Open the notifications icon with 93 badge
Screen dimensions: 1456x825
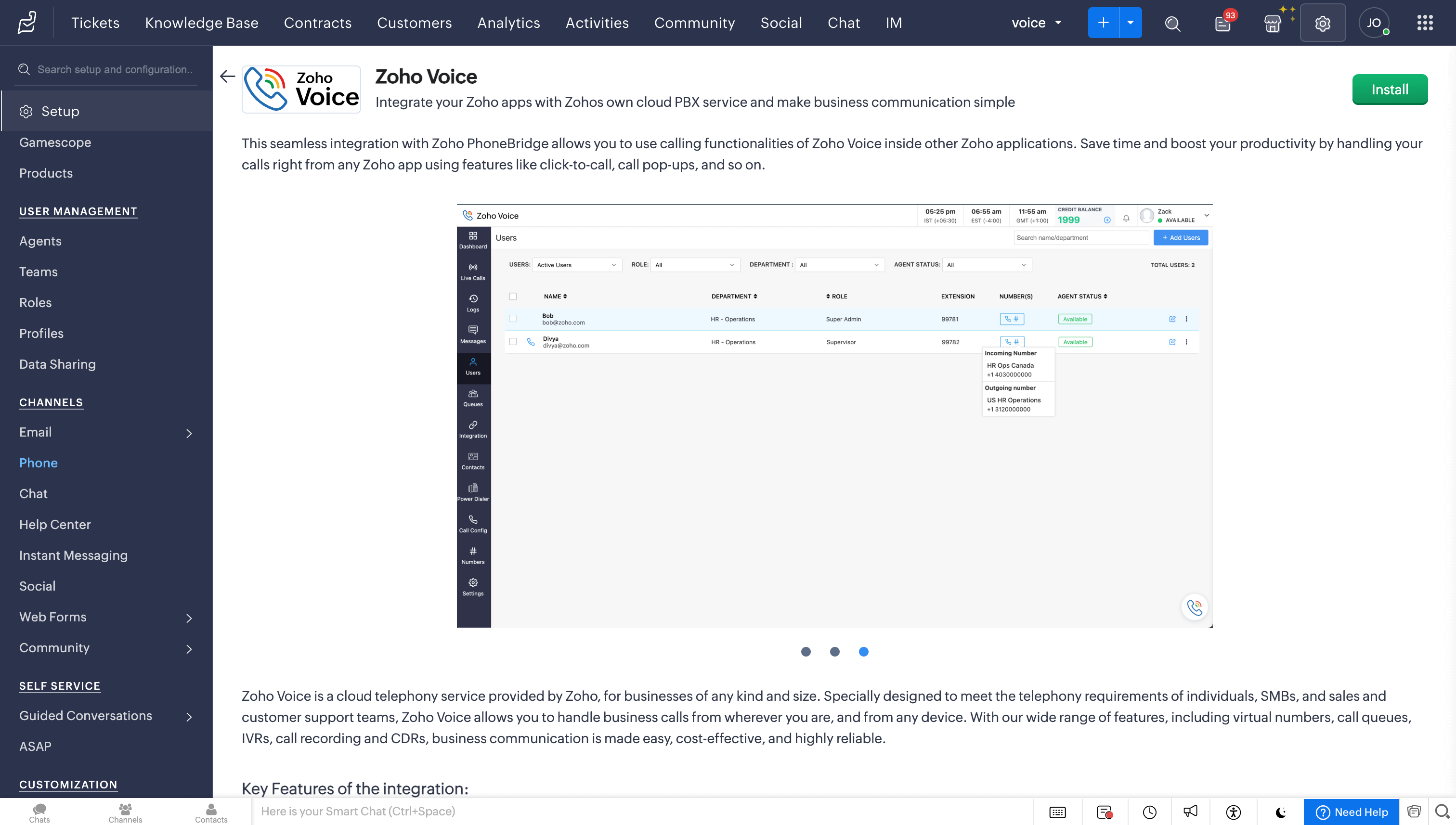tap(1222, 23)
